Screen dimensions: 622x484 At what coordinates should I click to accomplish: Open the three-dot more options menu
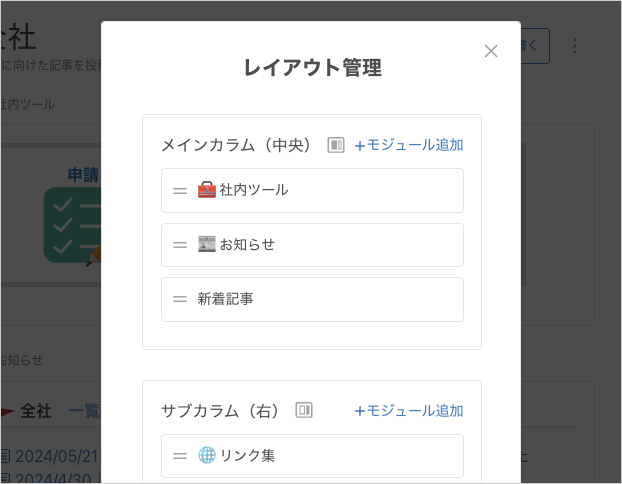click(x=575, y=46)
